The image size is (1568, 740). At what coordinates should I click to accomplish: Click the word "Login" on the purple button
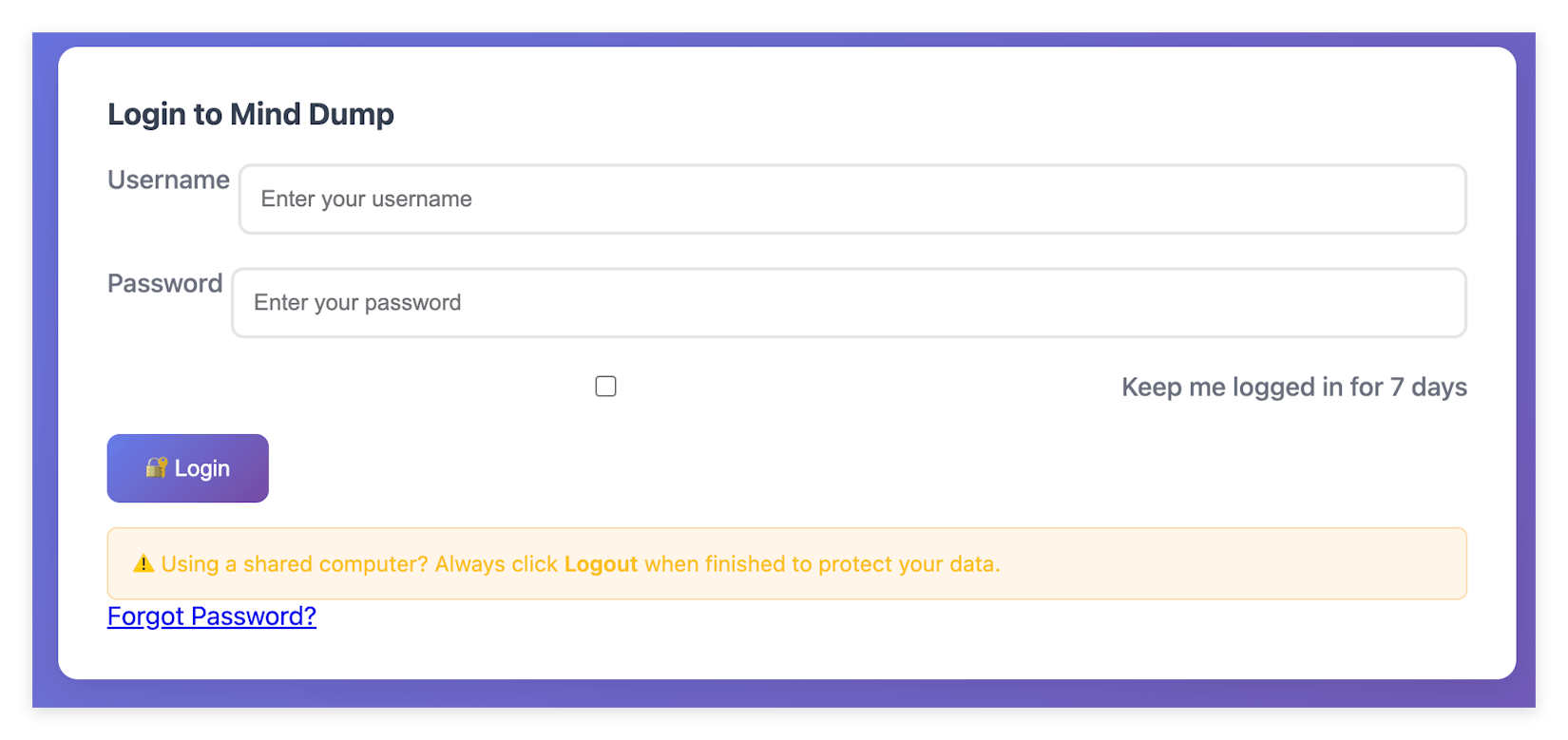pyautogui.click(x=202, y=468)
